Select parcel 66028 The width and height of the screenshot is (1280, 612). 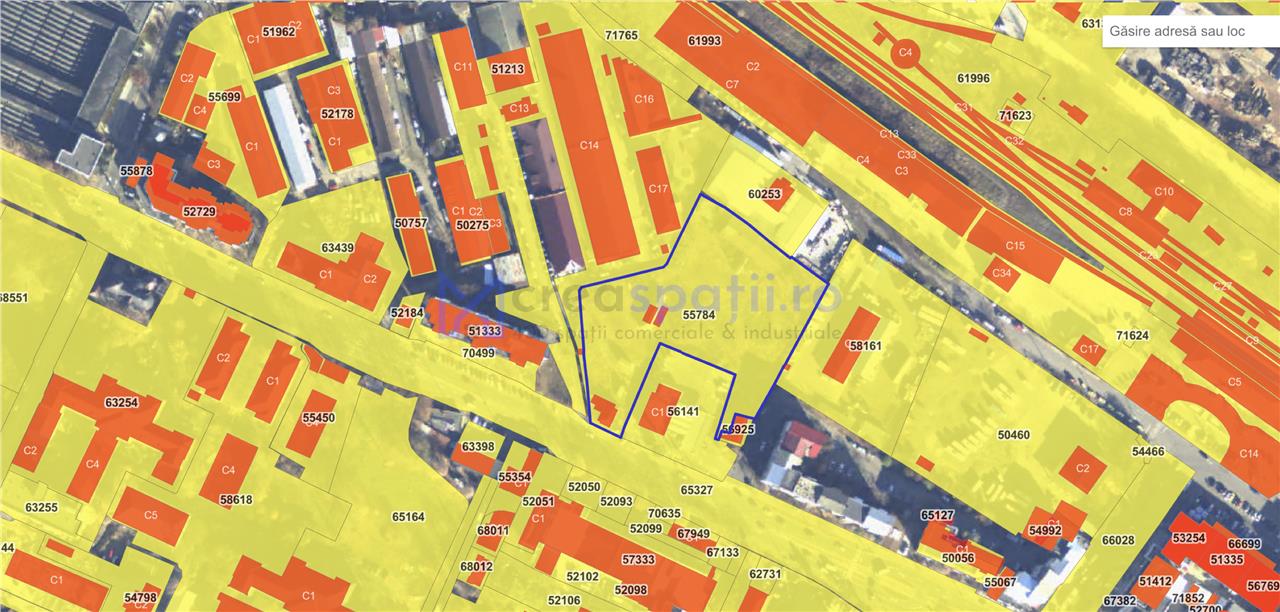coord(1118,540)
